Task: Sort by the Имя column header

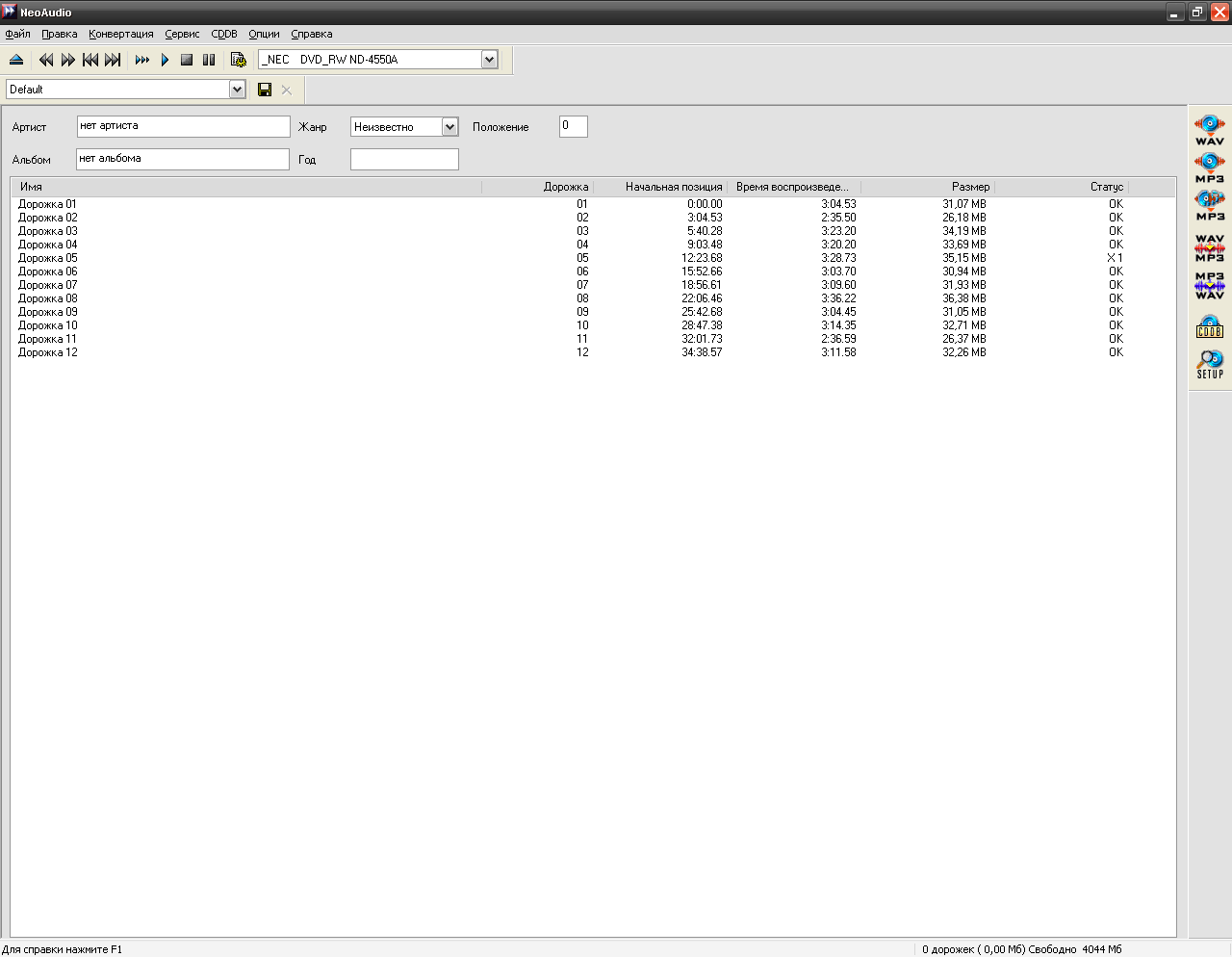Action: pos(246,187)
